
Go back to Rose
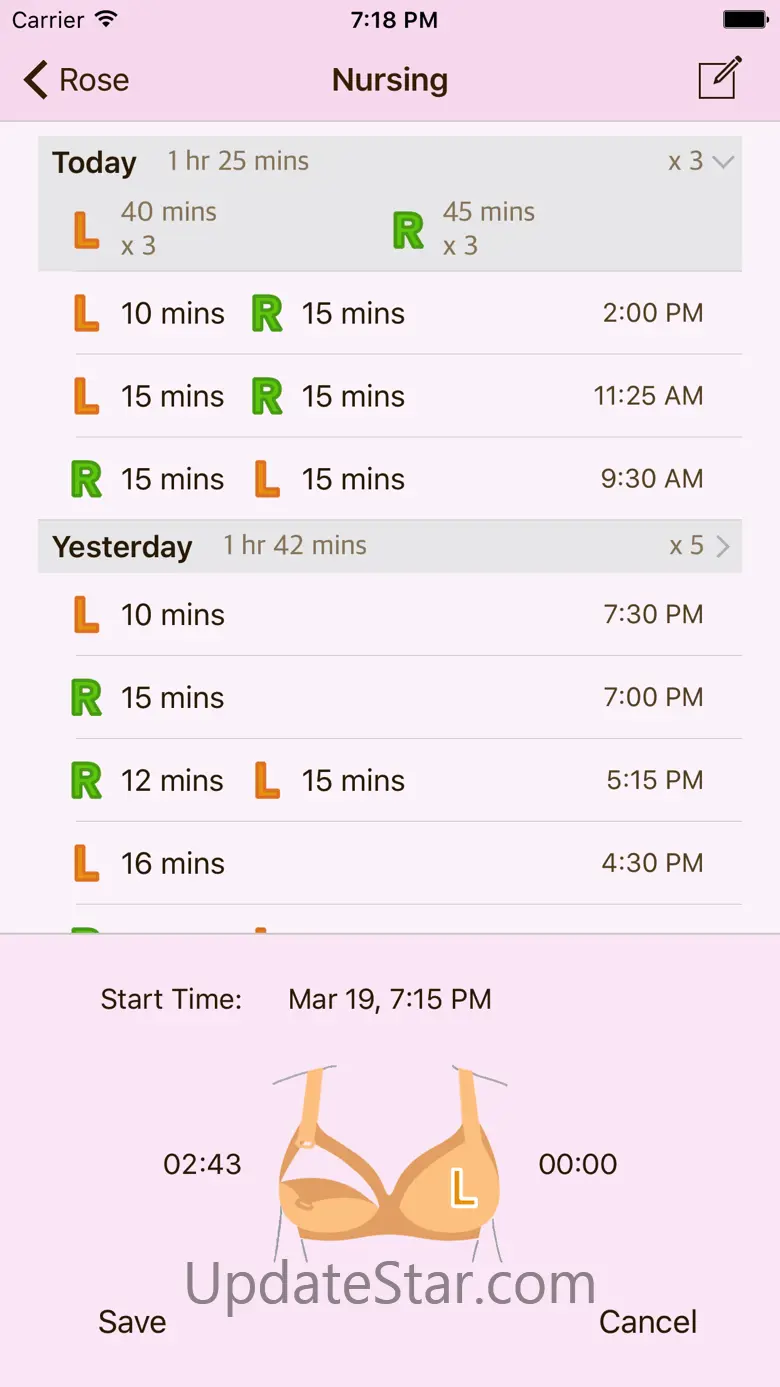[x=77, y=80]
